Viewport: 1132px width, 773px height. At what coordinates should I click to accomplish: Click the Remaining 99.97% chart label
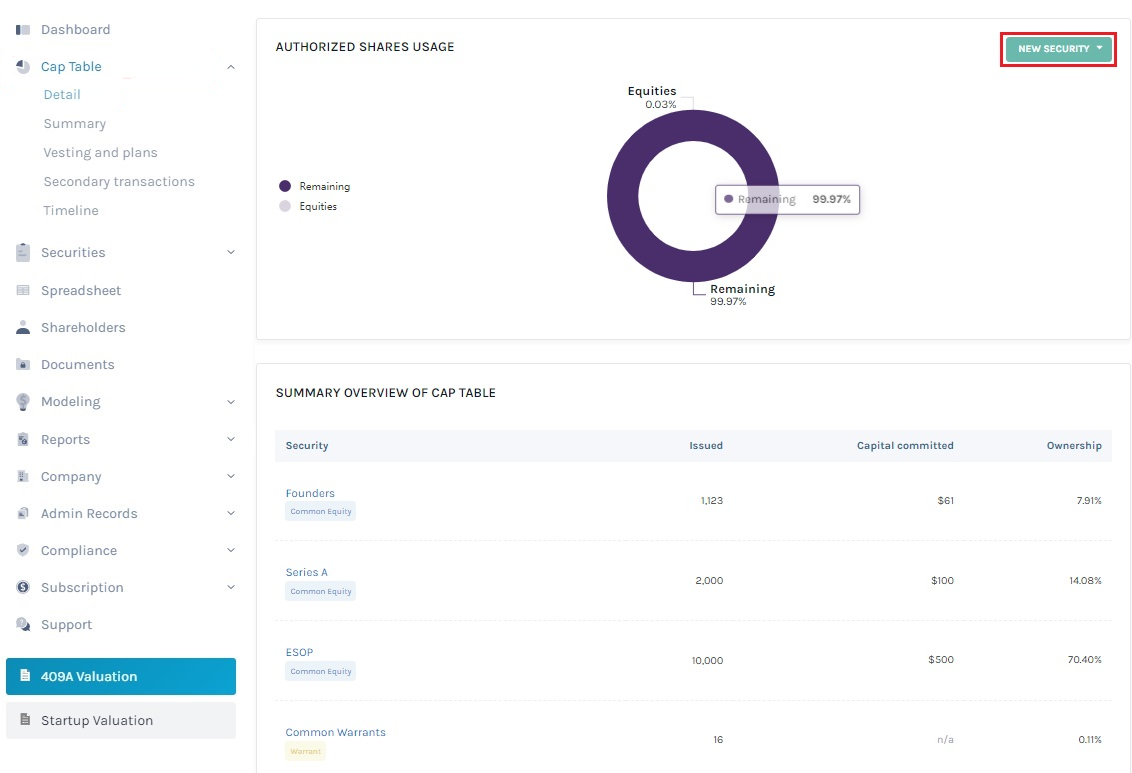pos(742,294)
